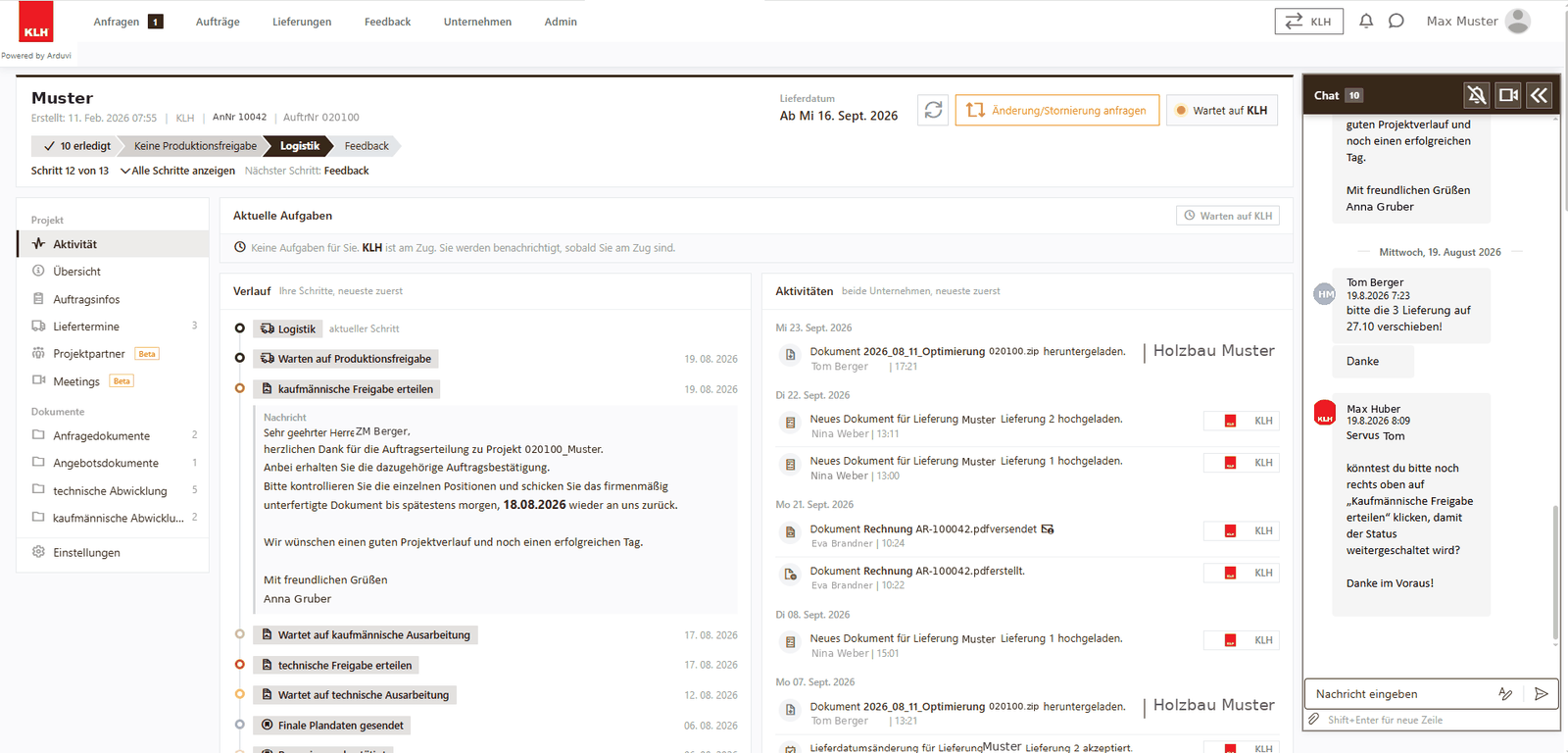1568x753 pixels.
Task: Click the text formatting icon in the chat input
Action: click(1505, 693)
